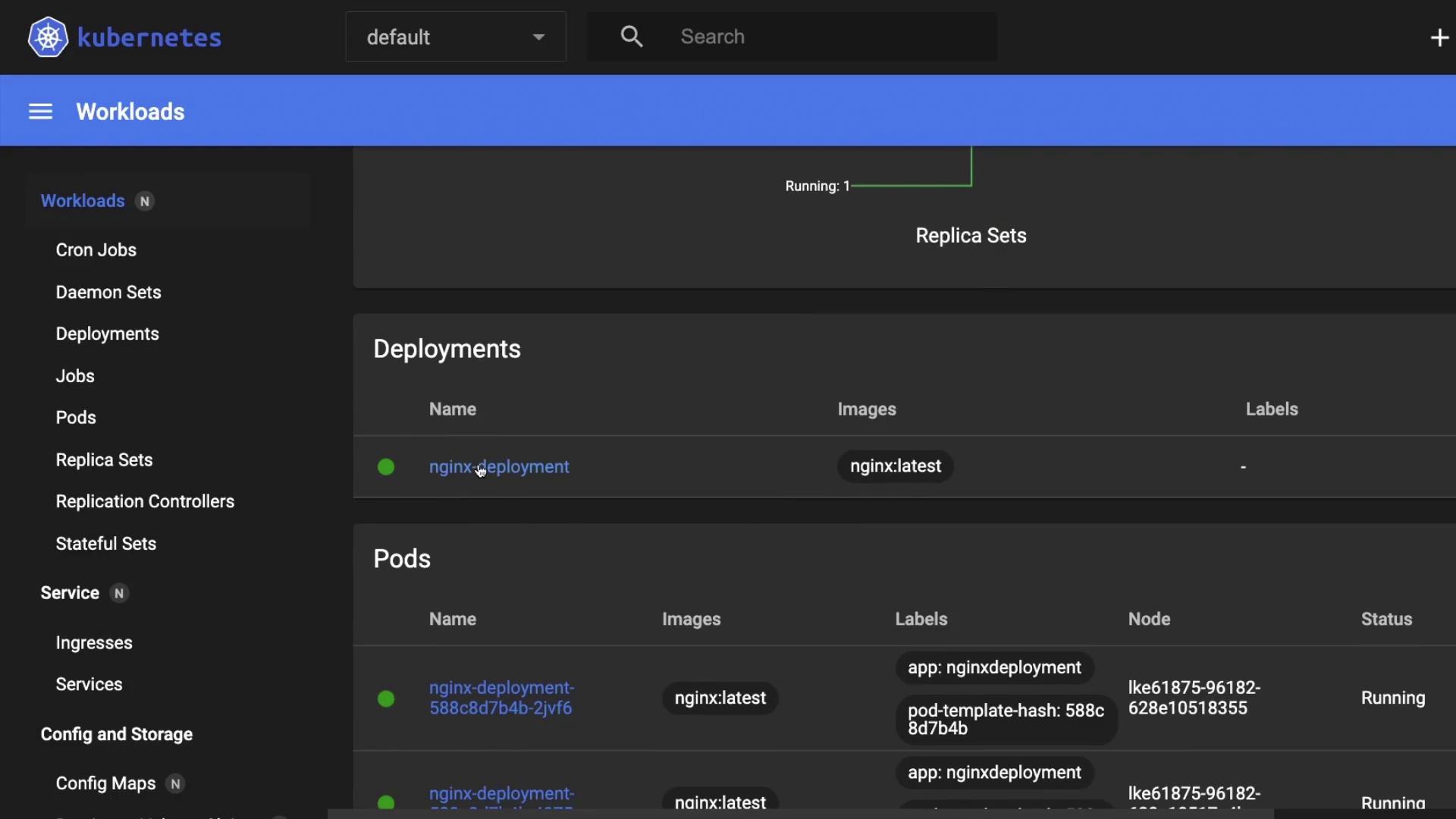Screen dimensions: 1456x819
Task: Click the nginx:latest image chip in Deployments
Action: click(x=895, y=466)
